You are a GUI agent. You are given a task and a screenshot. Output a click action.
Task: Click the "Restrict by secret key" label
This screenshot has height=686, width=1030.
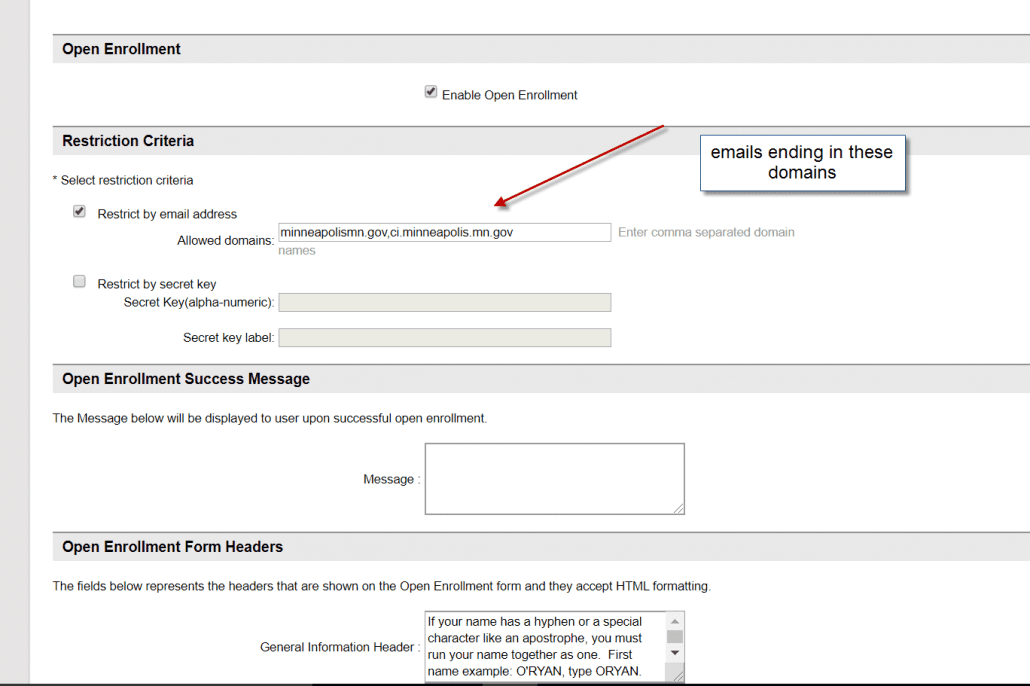tap(157, 284)
